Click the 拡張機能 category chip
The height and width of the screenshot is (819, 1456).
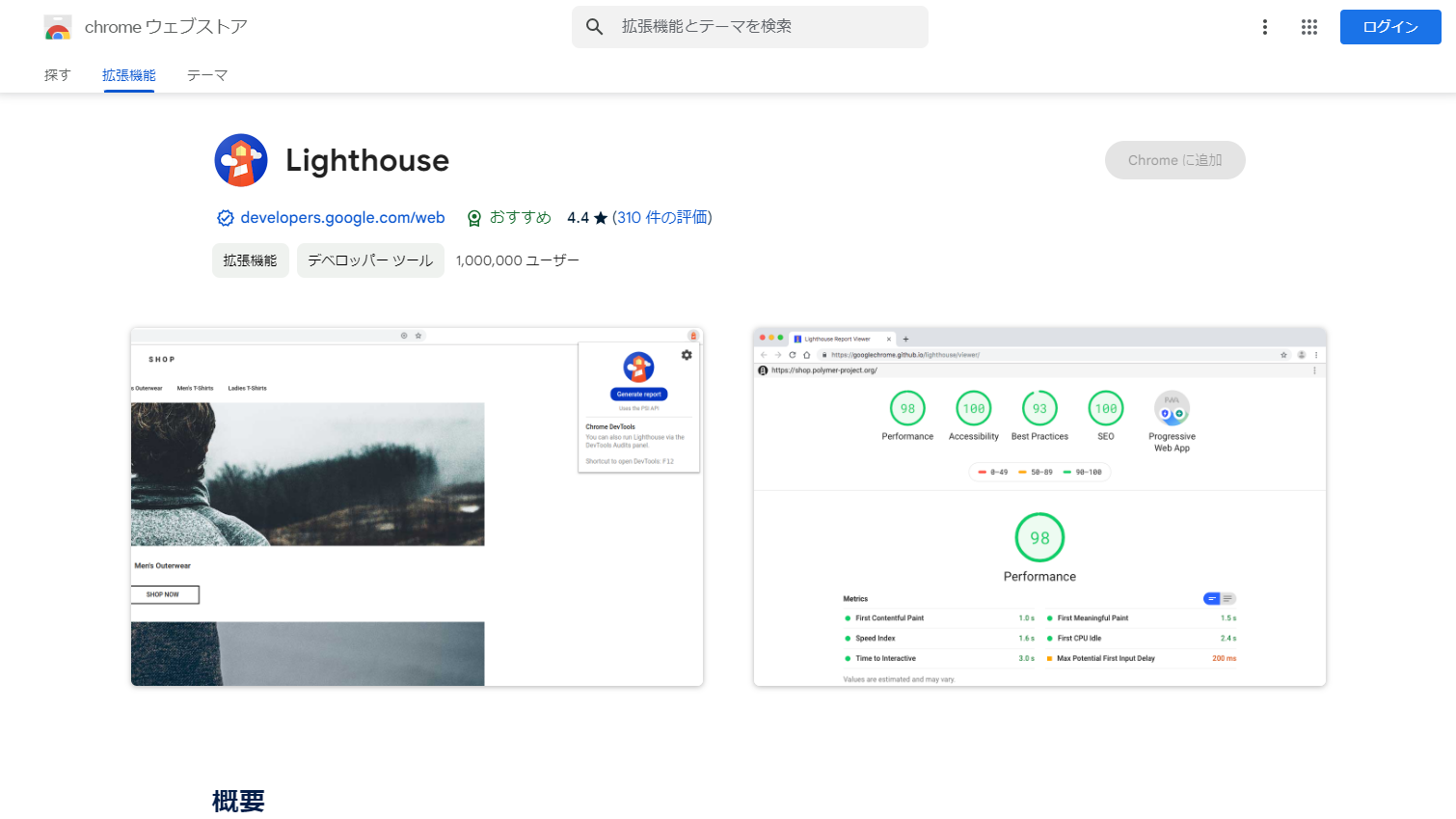point(251,260)
